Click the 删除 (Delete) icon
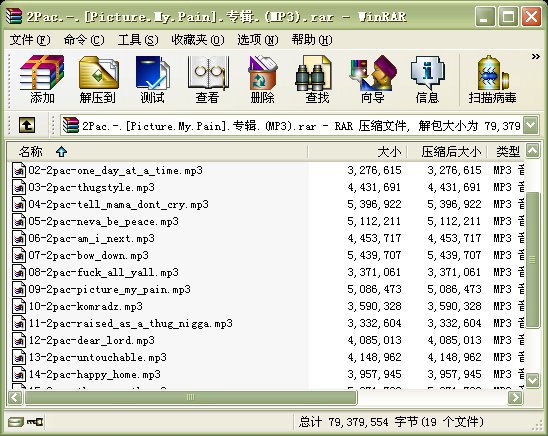Viewport: 548px width, 436px height. (262, 80)
